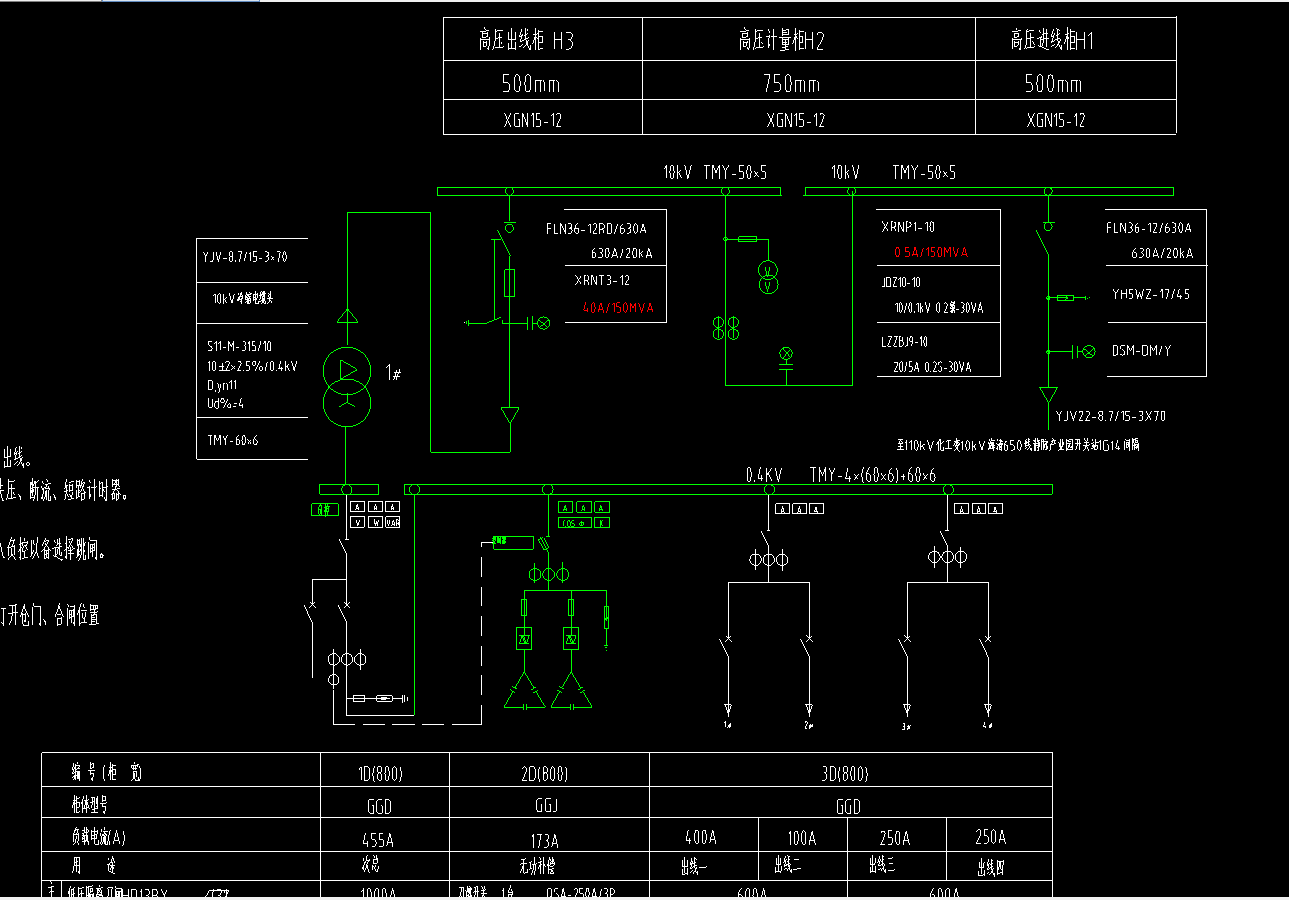Click the YH5WZ-17/45 arrester label
The width and height of the screenshot is (1289, 900).
pyautogui.click(x=1151, y=295)
